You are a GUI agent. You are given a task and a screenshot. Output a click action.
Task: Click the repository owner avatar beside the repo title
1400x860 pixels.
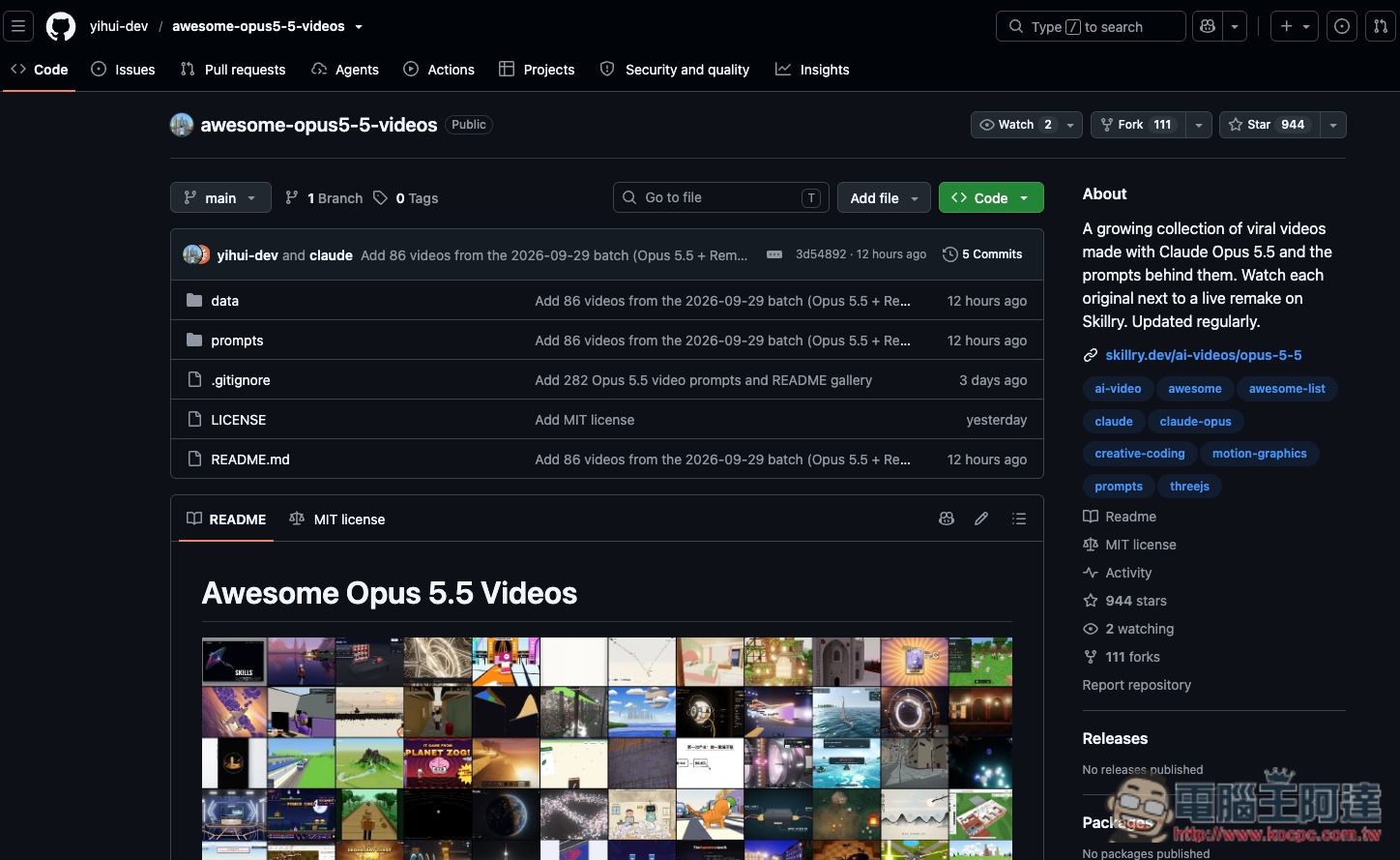pyautogui.click(x=182, y=125)
